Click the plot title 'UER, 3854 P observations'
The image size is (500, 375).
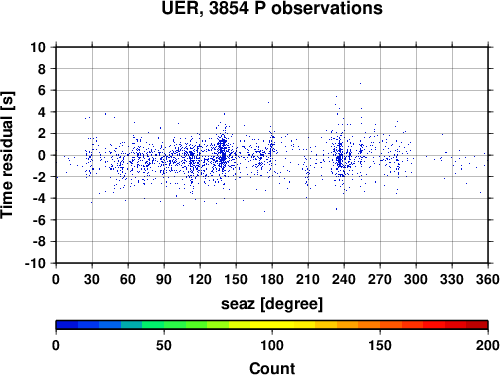[x=272, y=8]
